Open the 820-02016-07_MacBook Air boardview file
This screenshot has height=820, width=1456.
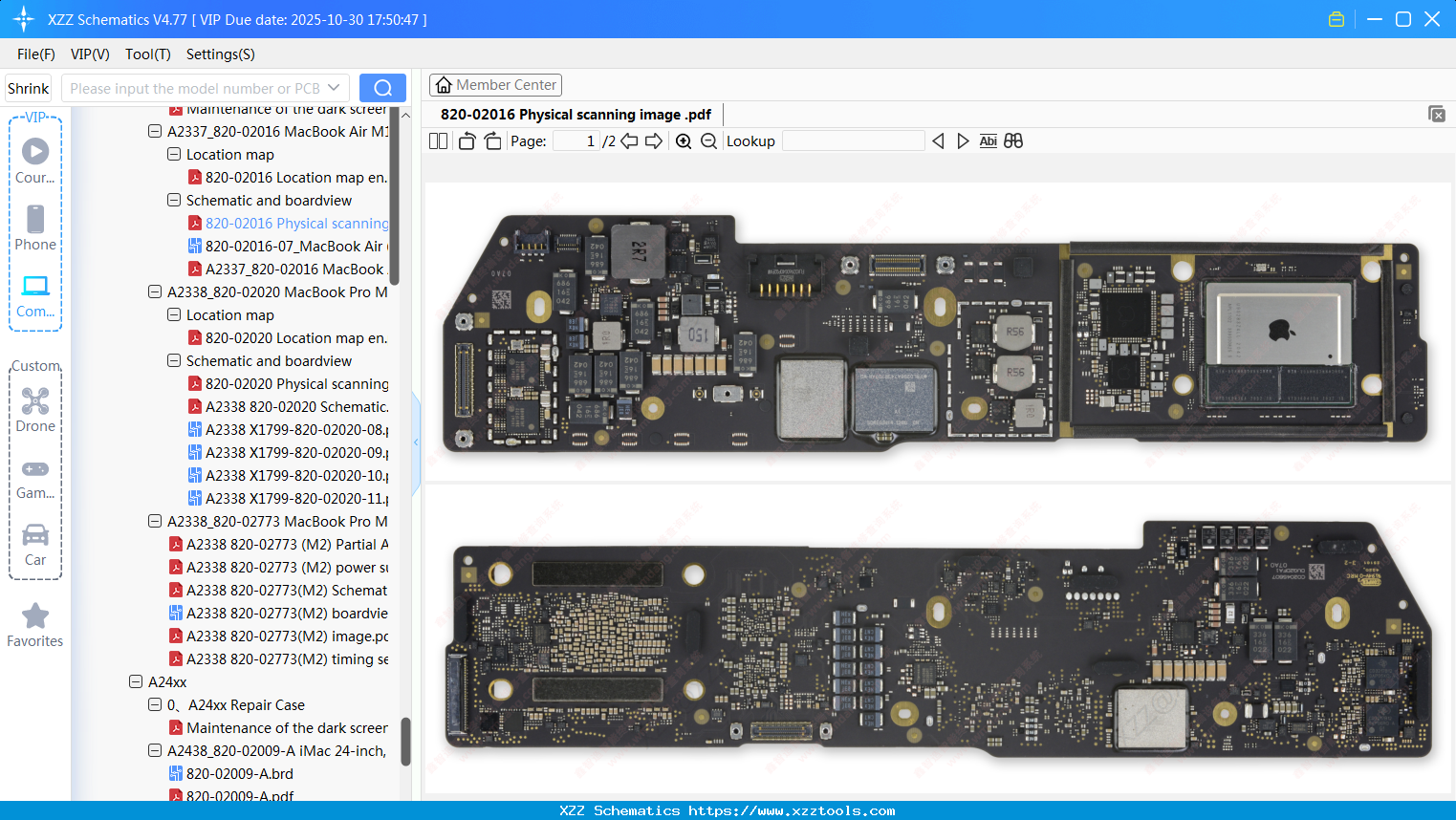(288, 247)
